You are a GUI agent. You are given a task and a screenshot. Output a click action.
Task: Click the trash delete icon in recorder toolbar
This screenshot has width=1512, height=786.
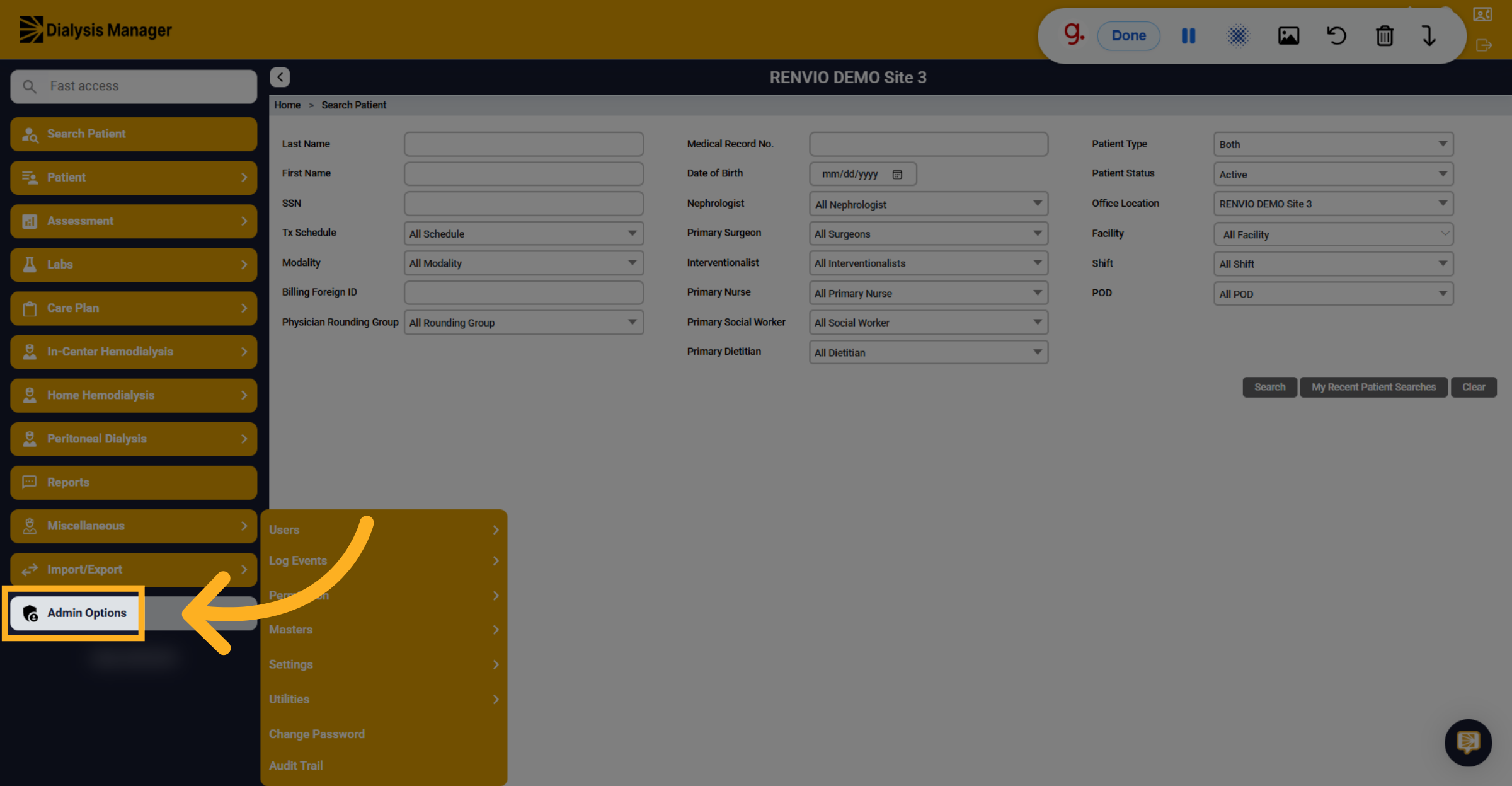[1384, 36]
